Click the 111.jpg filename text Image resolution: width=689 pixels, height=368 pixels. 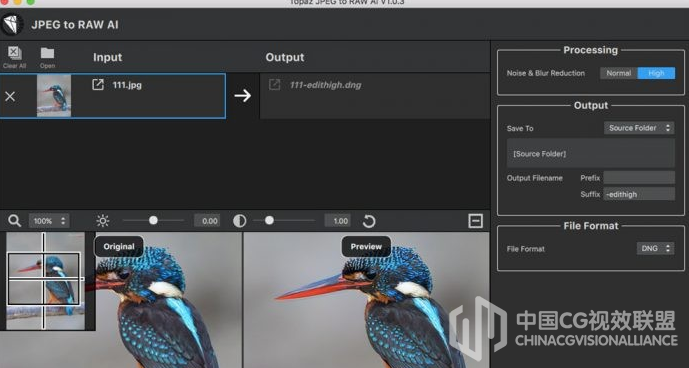(x=127, y=85)
